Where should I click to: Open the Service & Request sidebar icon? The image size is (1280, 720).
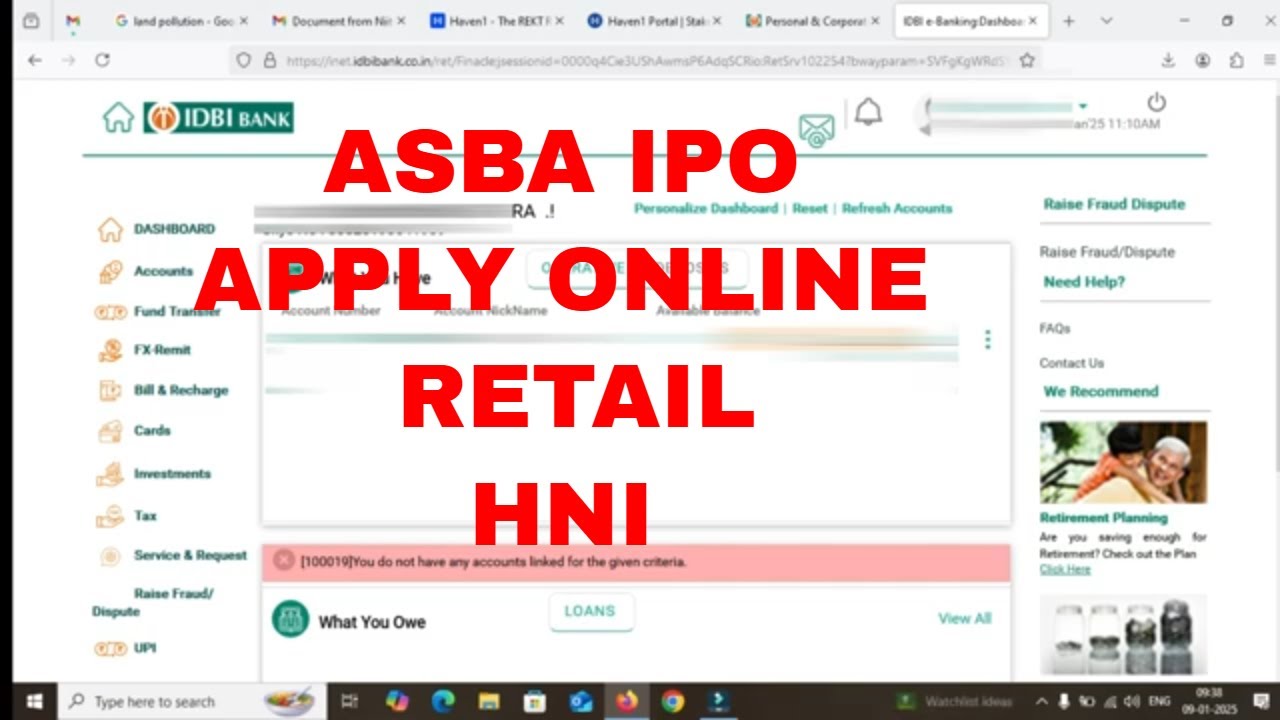pos(112,556)
